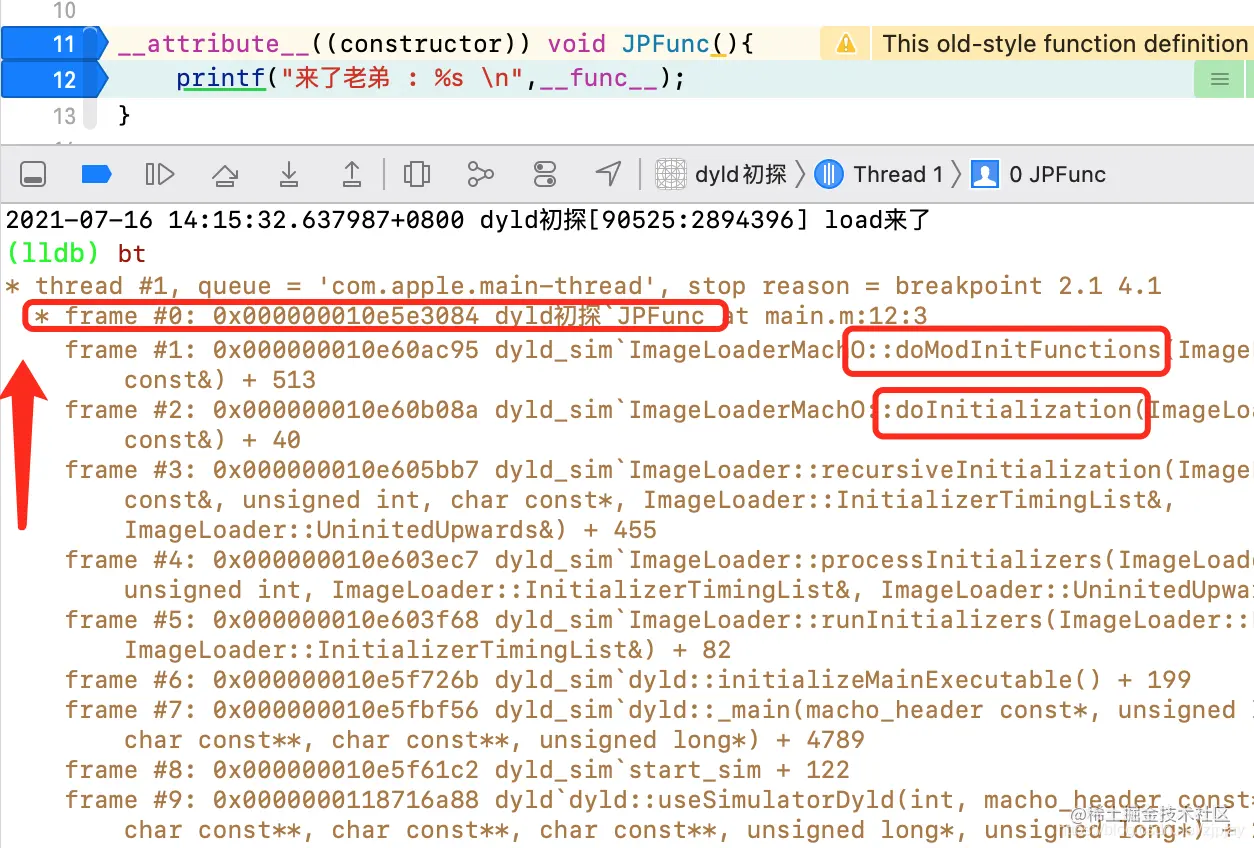The width and height of the screenshot is (1254, 848).
Task: Click the green current-line indicator icon
Action: pos(1219,80)
